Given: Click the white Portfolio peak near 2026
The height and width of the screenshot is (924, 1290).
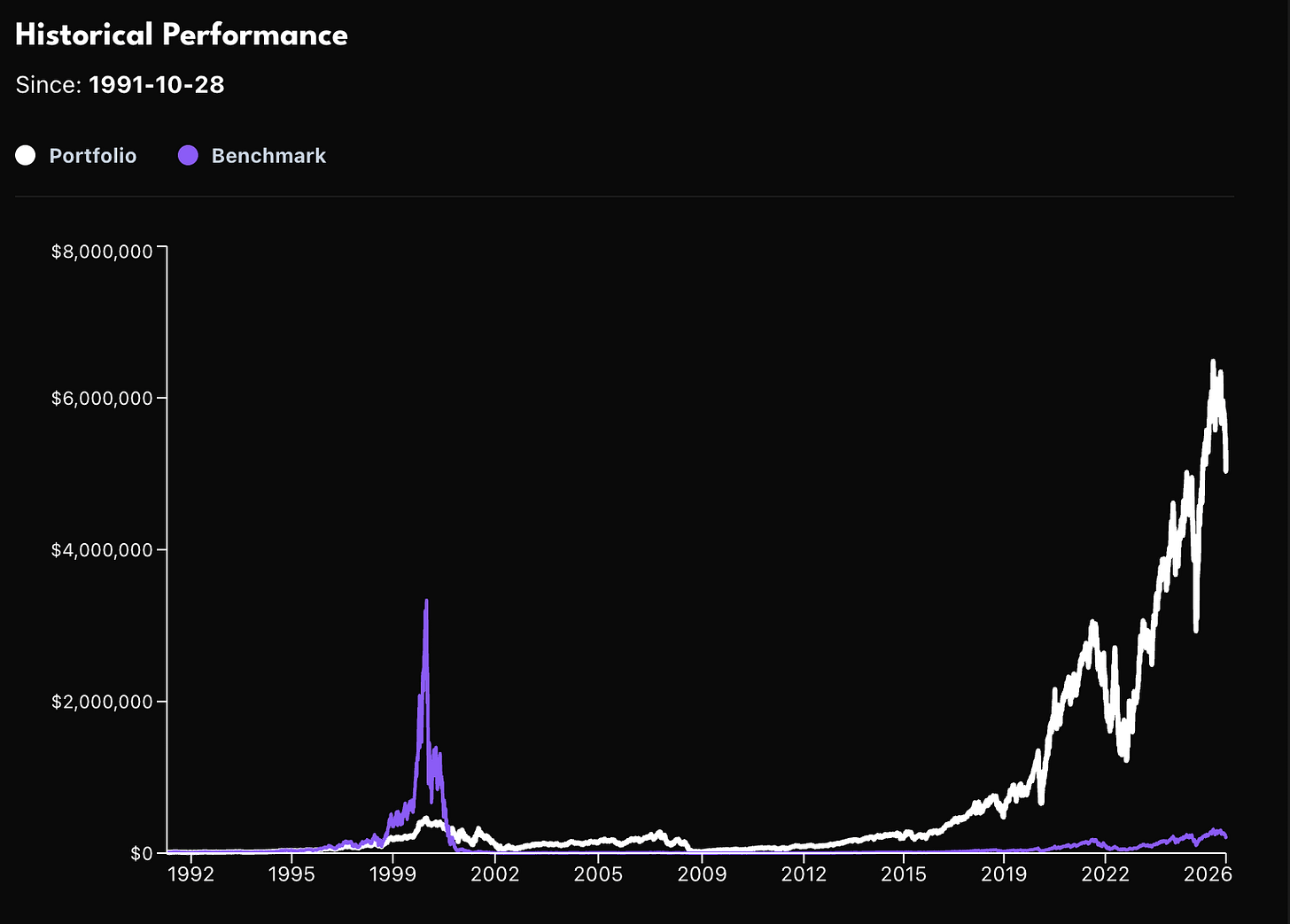Looking at the screenshot, I should (1213, 362).
